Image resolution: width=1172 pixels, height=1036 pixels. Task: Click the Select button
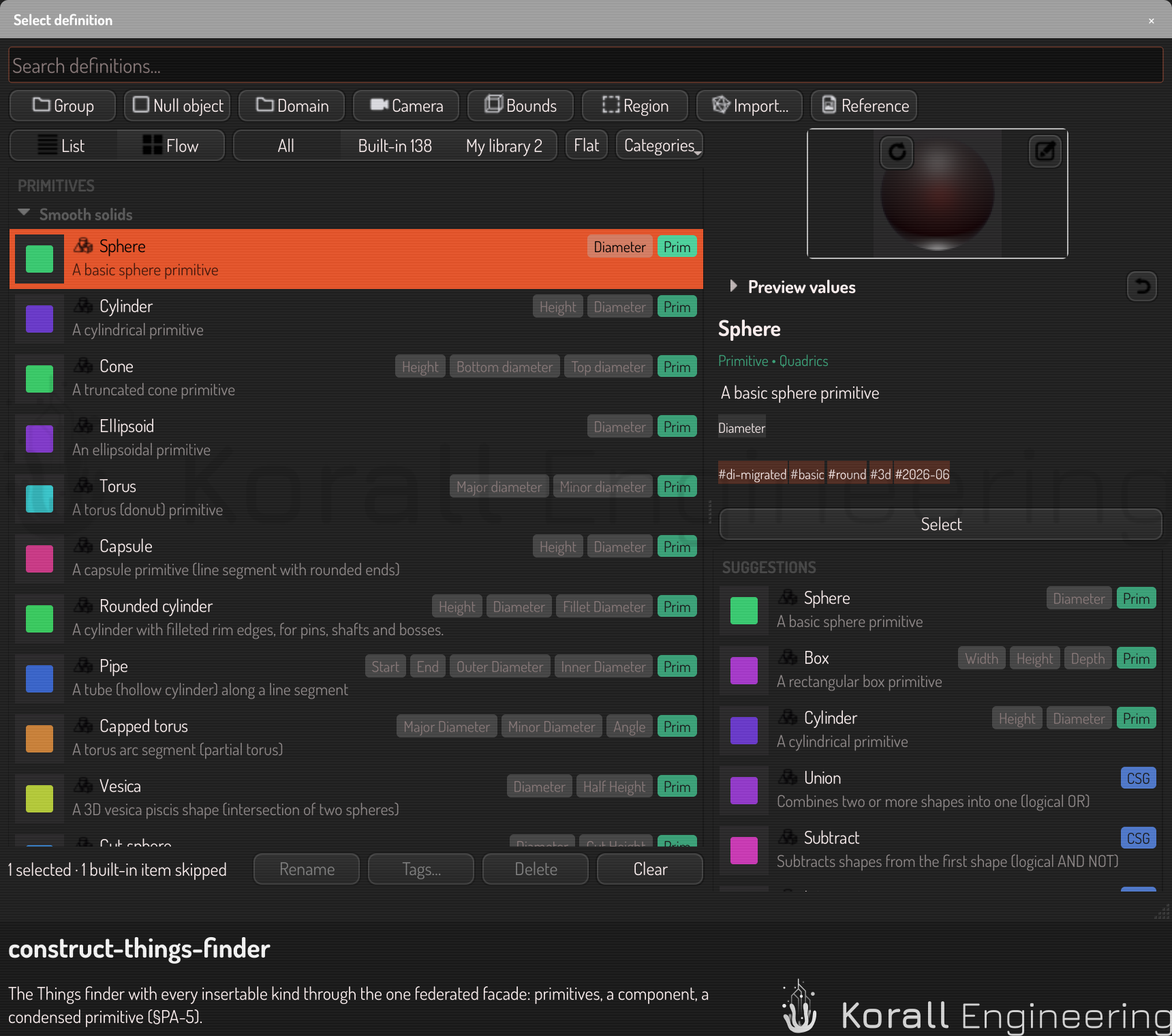pyautogui.click(x=941, y=524)
